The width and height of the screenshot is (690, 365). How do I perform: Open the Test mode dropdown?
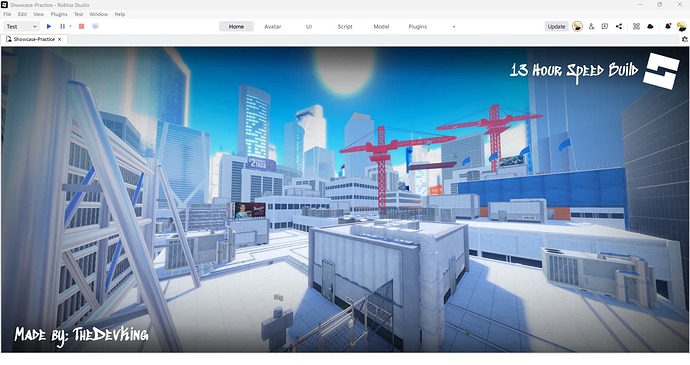tap(22, 26)
